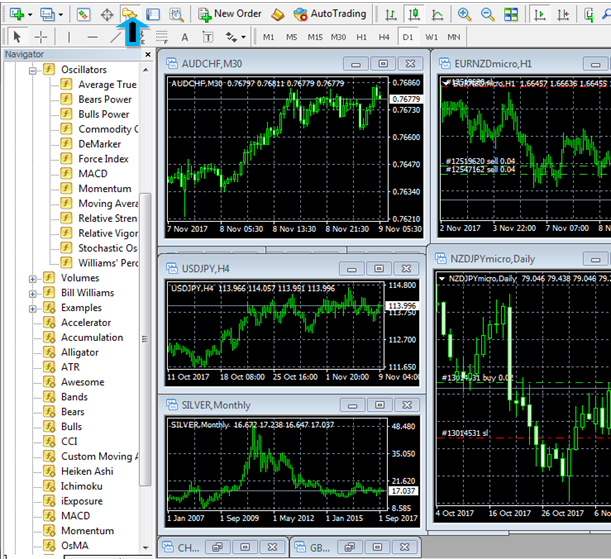Switch chart to bar chart icon
The height and width of the screenshot is (559, 611).
point(390,14)
